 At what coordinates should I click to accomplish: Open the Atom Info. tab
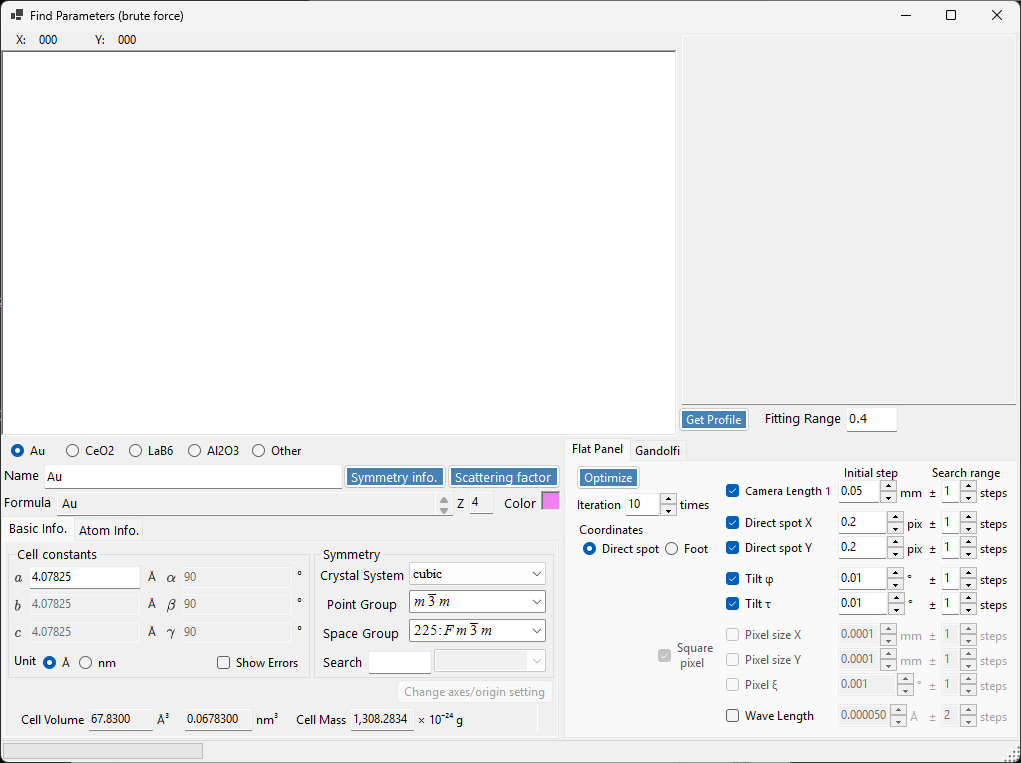109,530
